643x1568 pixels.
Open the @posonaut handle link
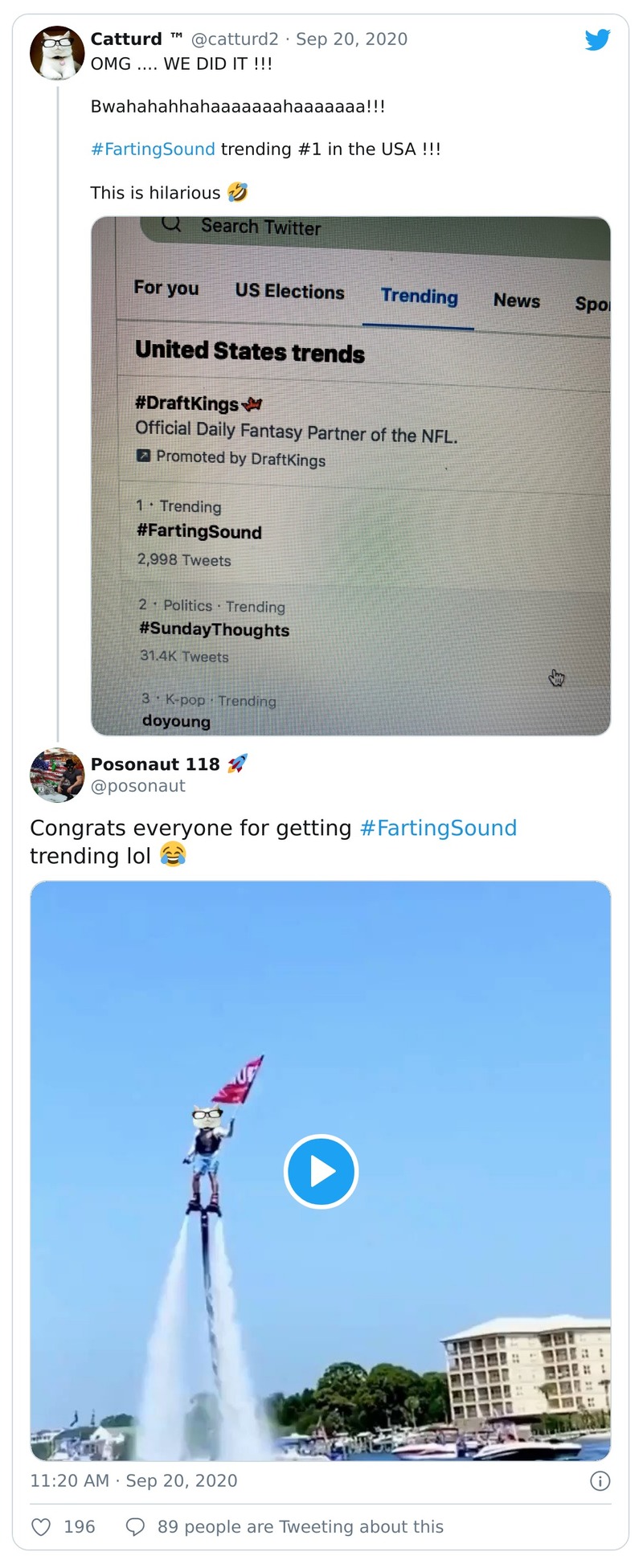138,786
